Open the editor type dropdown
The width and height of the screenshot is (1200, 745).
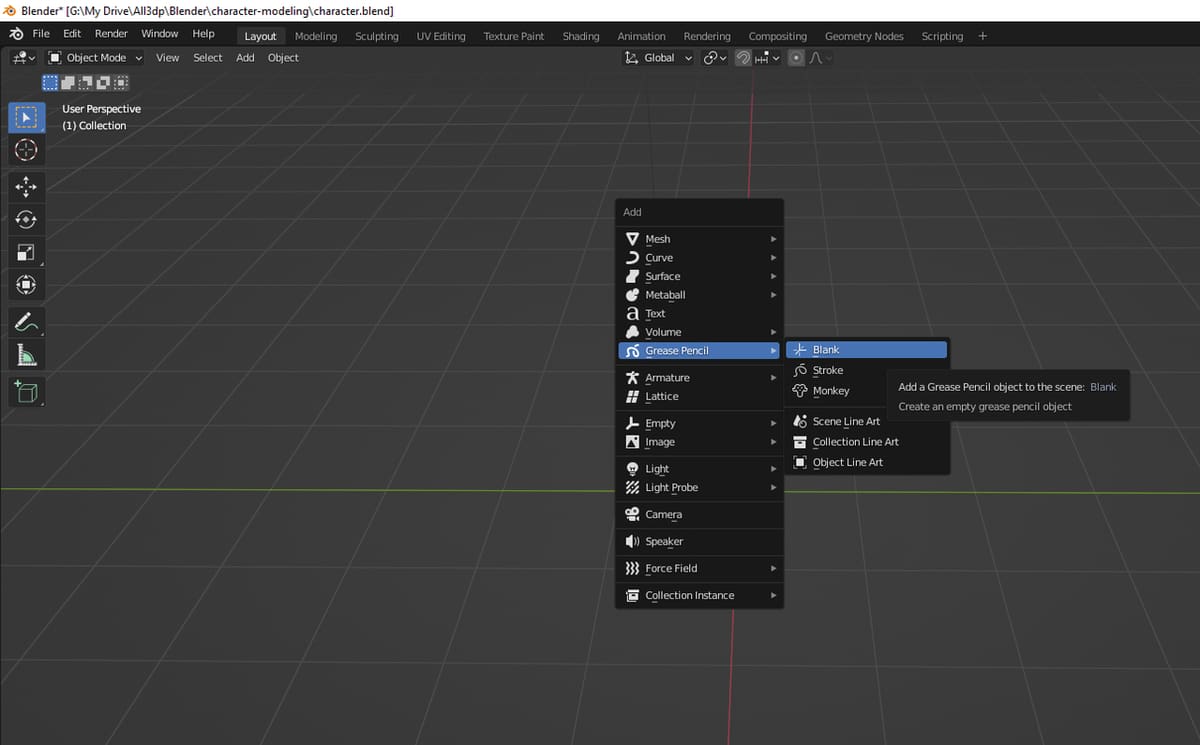coord(24,58)
